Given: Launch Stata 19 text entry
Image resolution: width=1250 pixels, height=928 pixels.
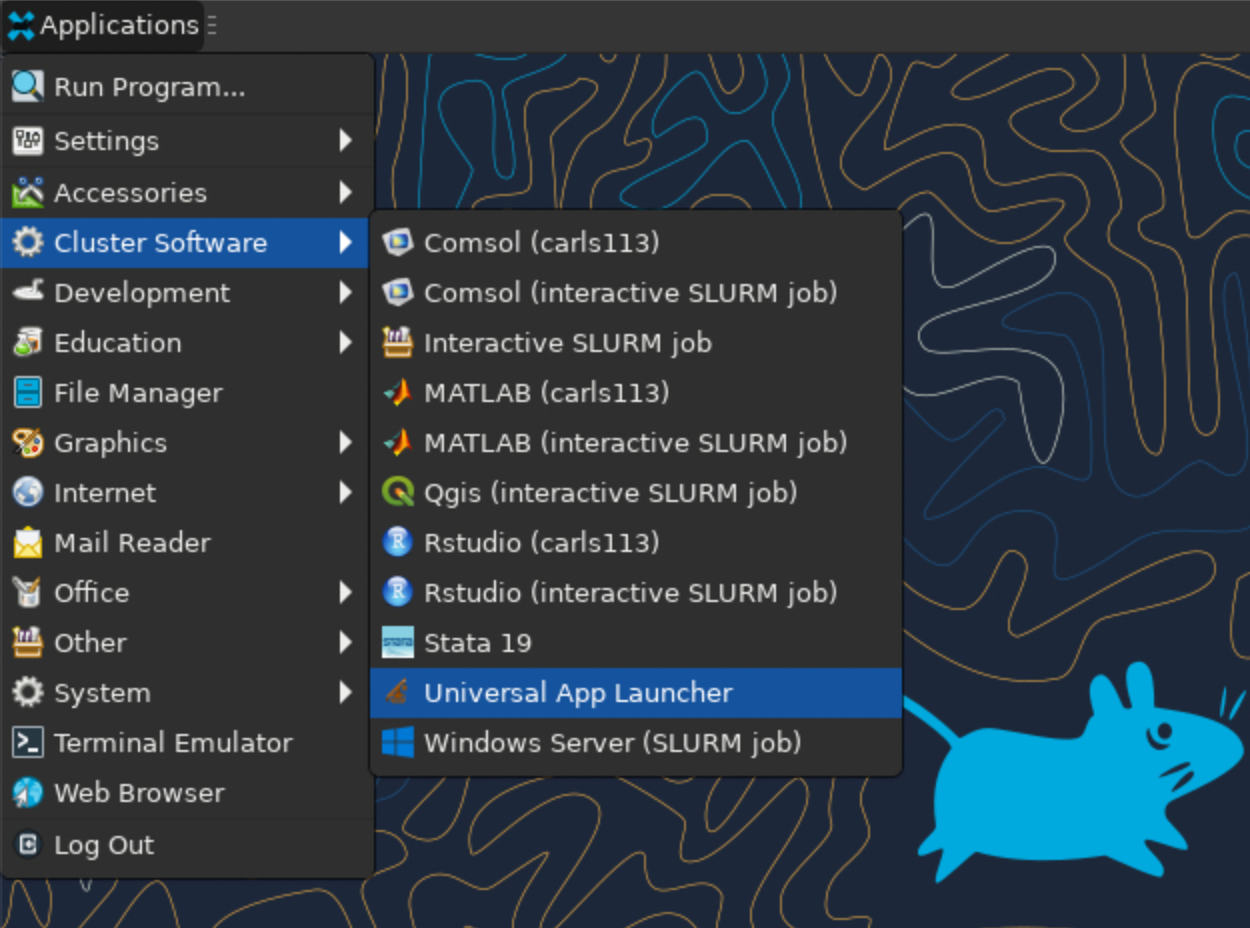Looking at the screenshot, I should pyautogui.click(x=478, y=642).
